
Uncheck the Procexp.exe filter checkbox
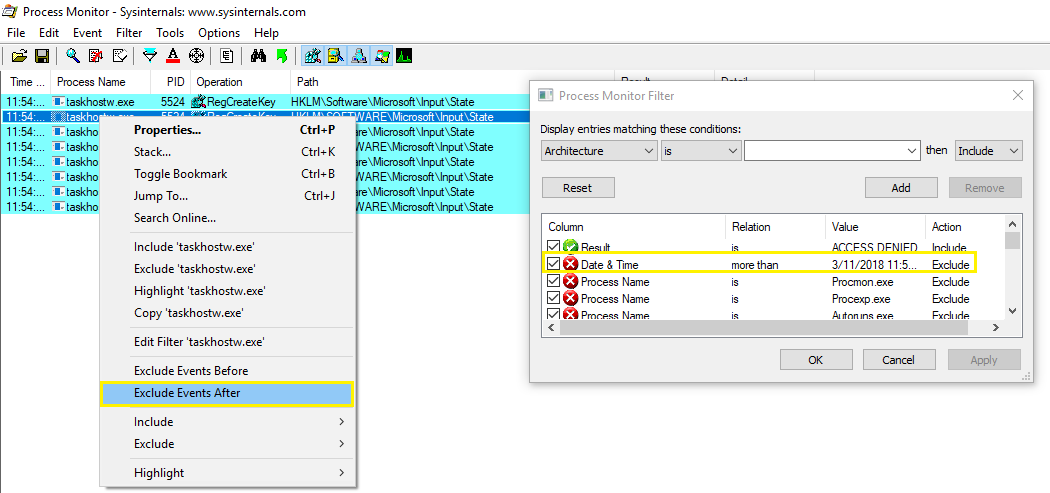[554, 299]
